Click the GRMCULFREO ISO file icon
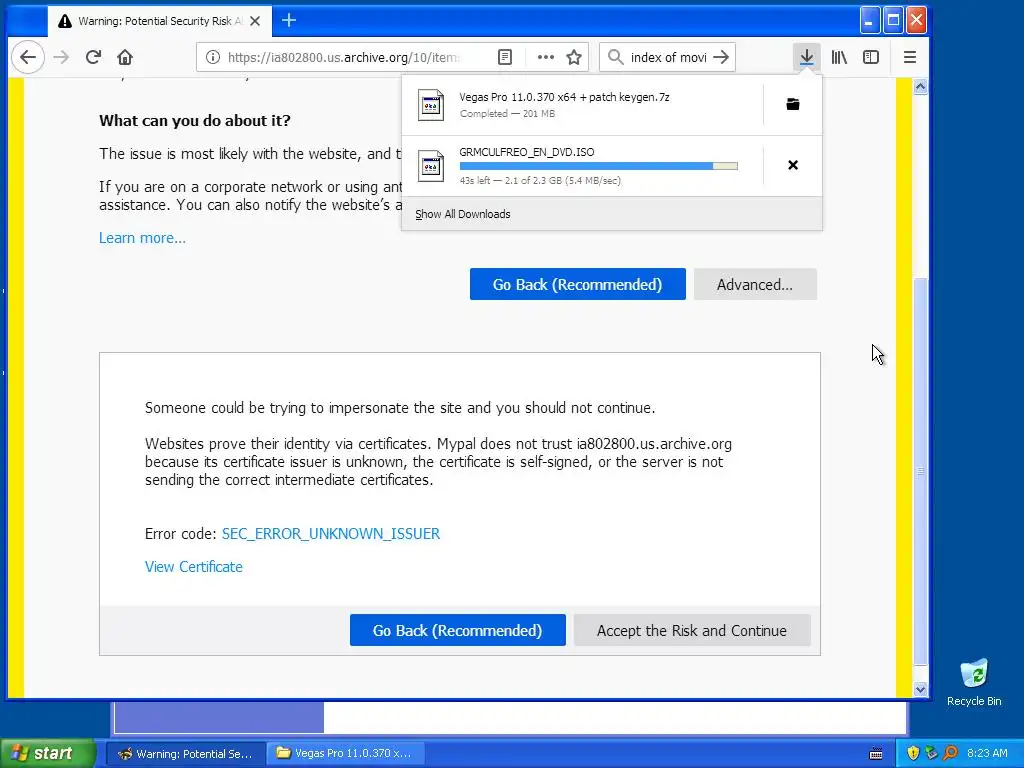 click(x=431, y=166)
